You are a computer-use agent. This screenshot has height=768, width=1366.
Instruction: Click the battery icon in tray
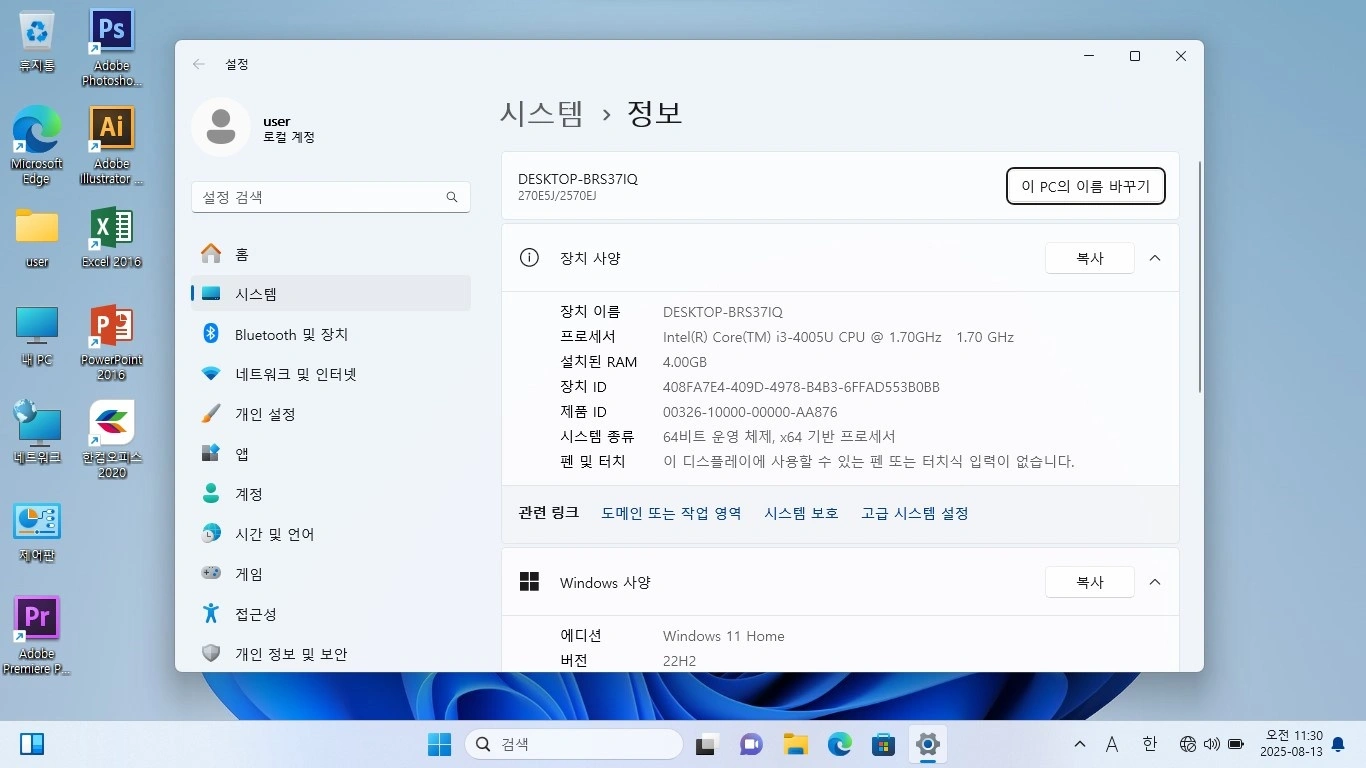coord(1236,744)
